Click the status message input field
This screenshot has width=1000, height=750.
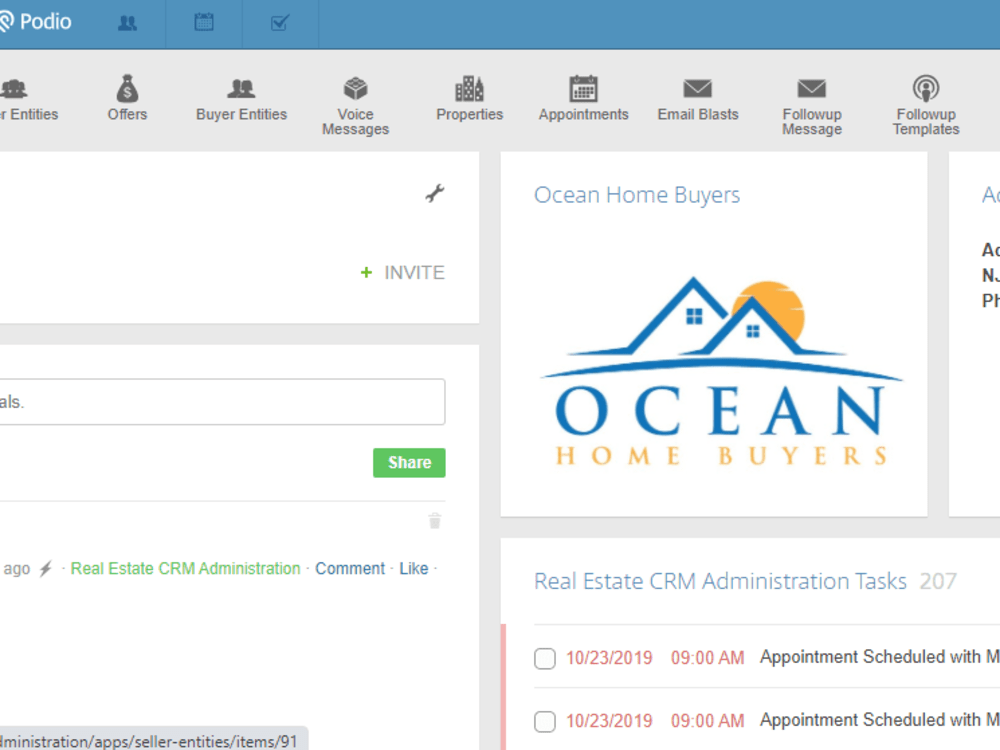pyautogui.click(x=222, y=402)
